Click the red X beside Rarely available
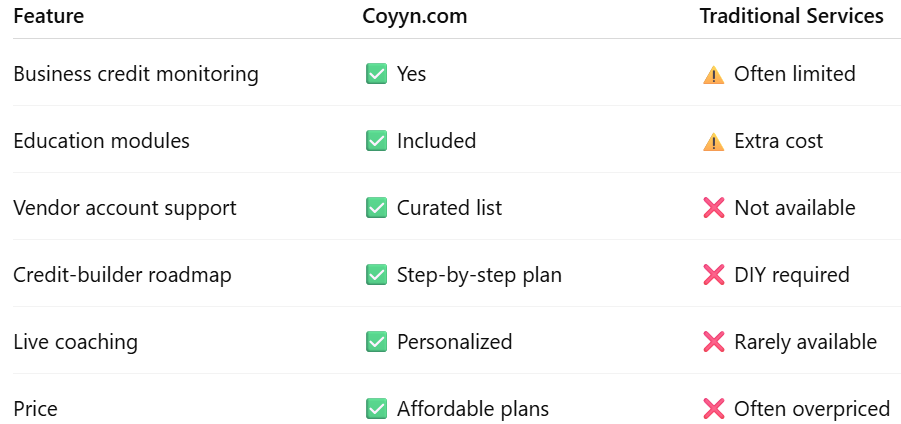The image size is (901, 424). [x=713, y=342]
